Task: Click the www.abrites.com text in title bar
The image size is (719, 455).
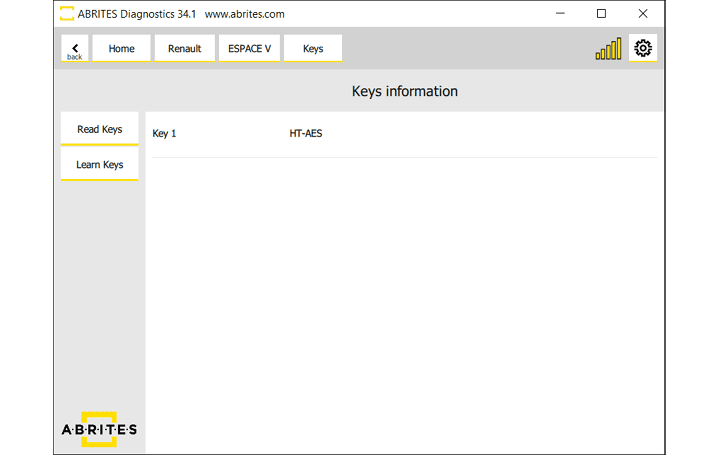Action: pyautogui.click(x=244, y=14)
